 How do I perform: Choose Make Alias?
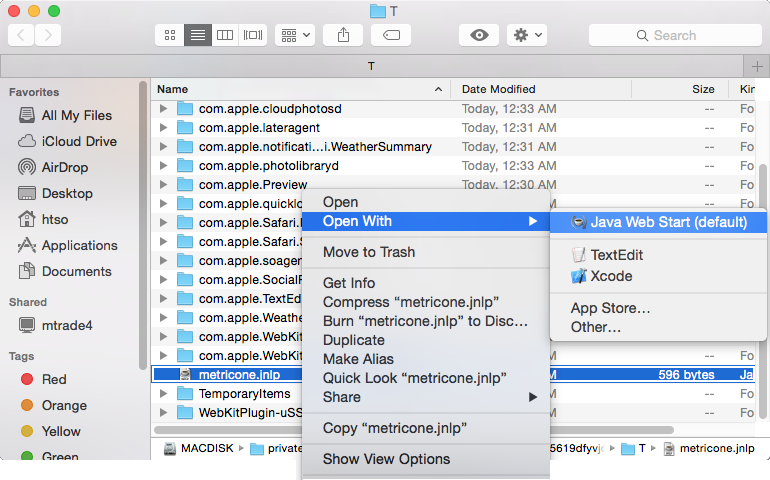pyautogui.click(x=426, y=359)
